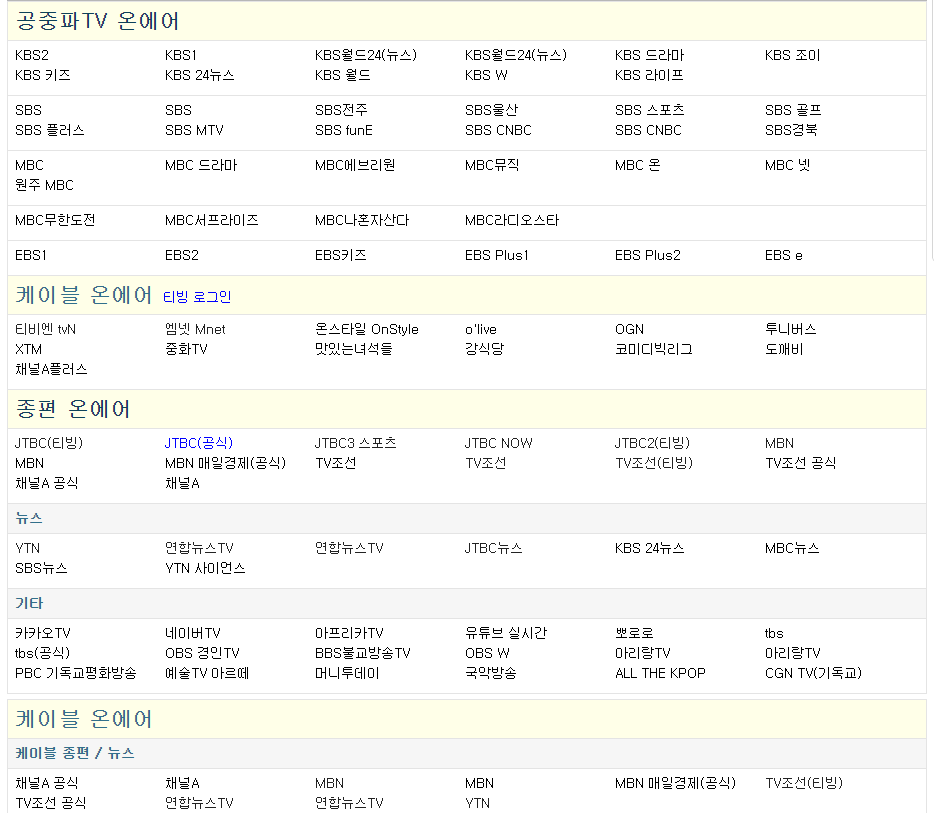Click the 아프리카TV link
934x813 pixels.
click(x=348, y=632)
